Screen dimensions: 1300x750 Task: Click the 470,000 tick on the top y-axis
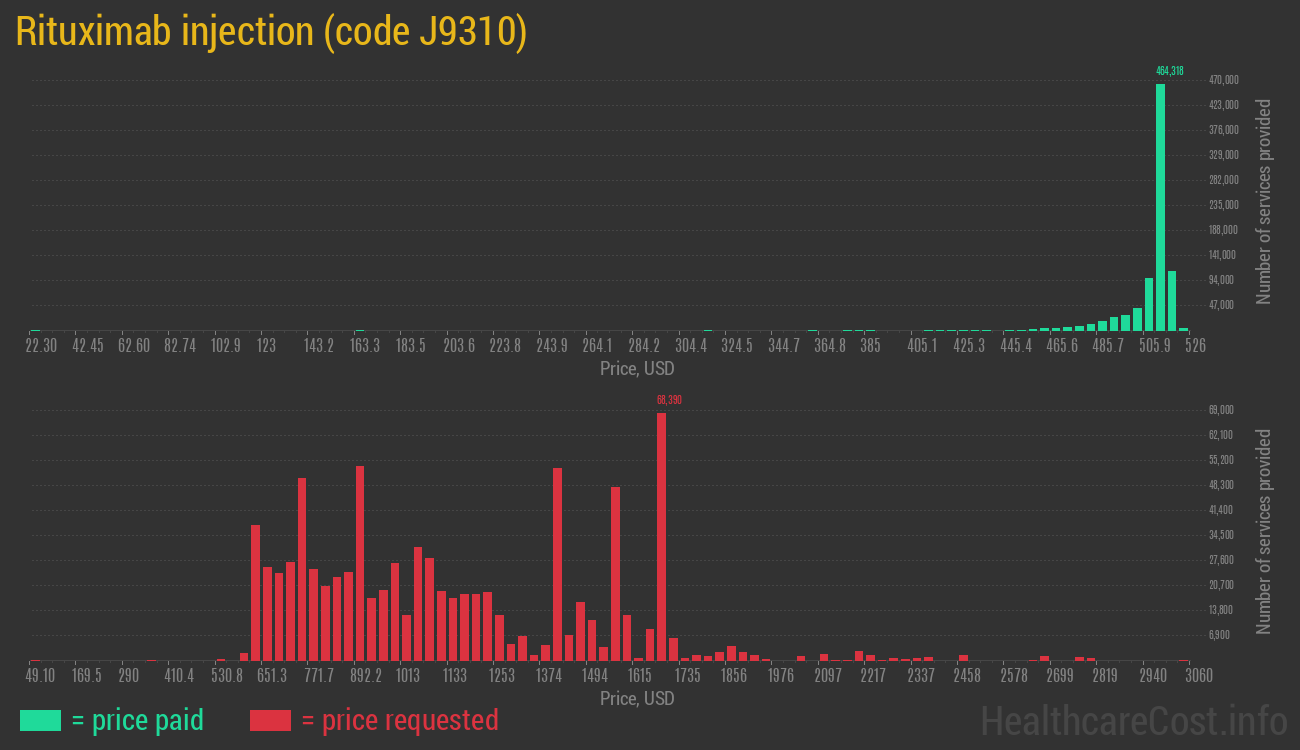click(1224, 80)
